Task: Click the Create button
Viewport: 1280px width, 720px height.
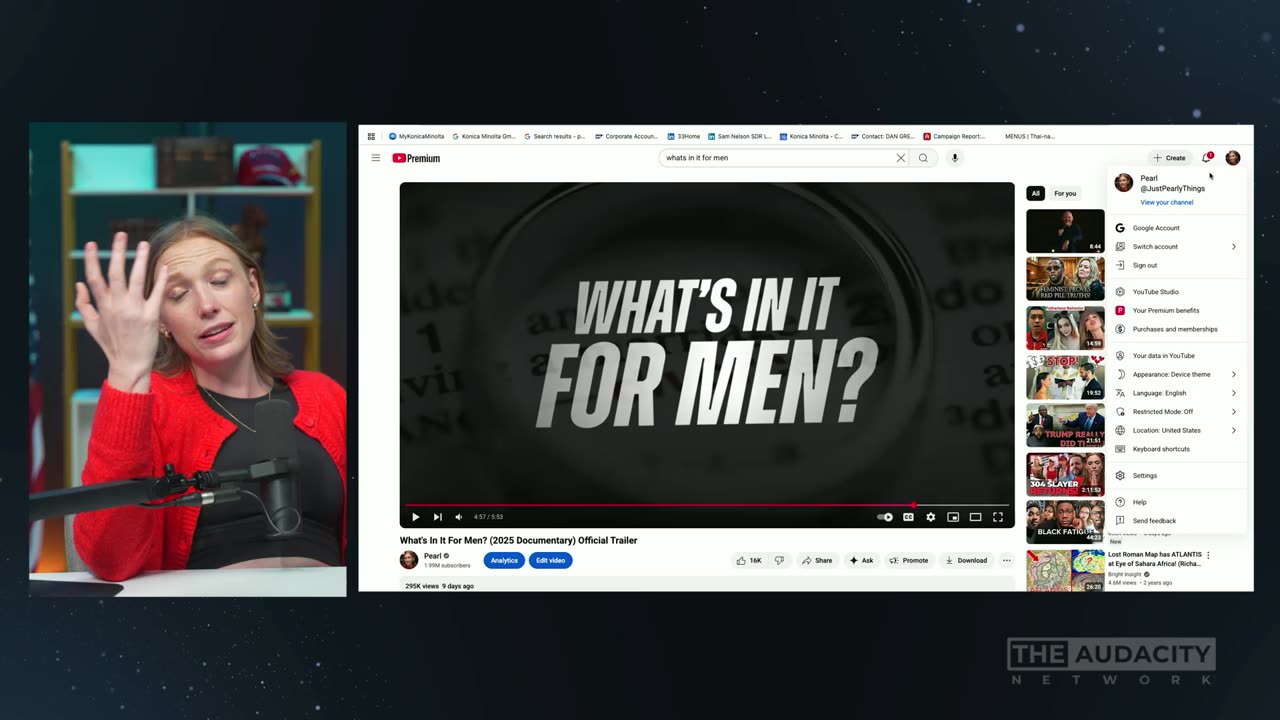Action: (1169, 158)
